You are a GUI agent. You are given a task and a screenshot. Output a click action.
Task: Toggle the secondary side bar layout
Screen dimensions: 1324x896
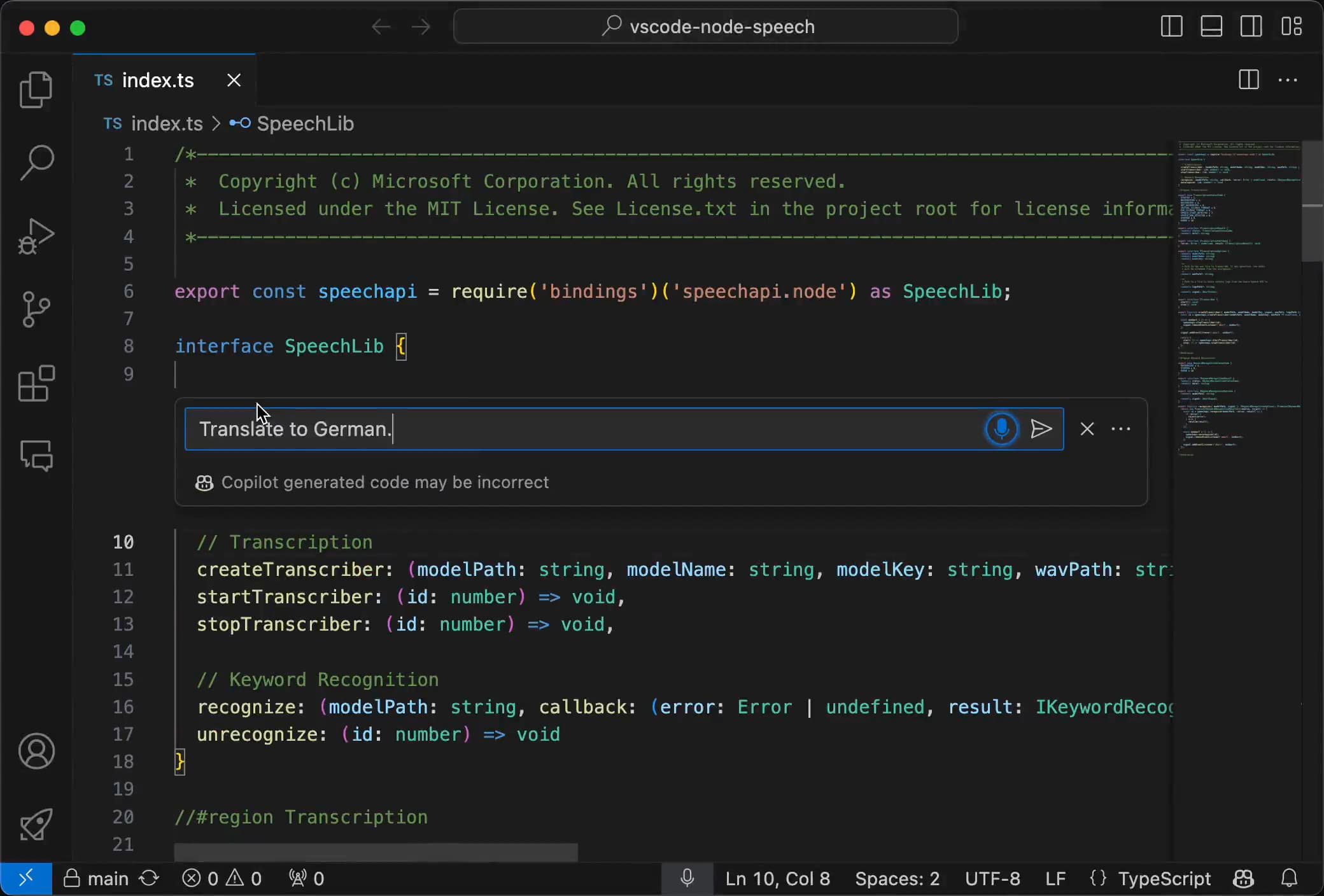[x=1251, y=27]
